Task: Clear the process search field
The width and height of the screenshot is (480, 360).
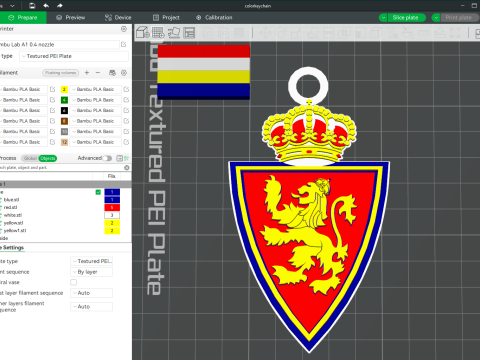Action: coord(127,168)
